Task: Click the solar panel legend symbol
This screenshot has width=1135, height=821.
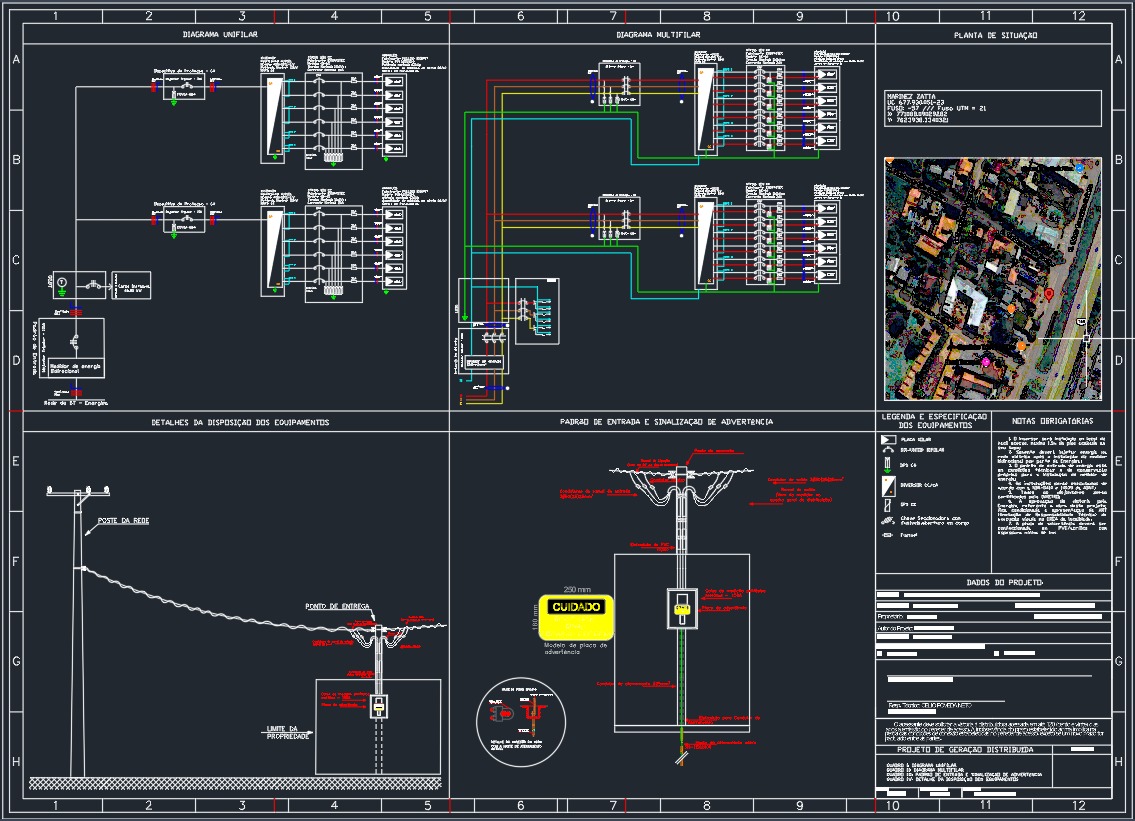Action: click(x=888, y=439)
